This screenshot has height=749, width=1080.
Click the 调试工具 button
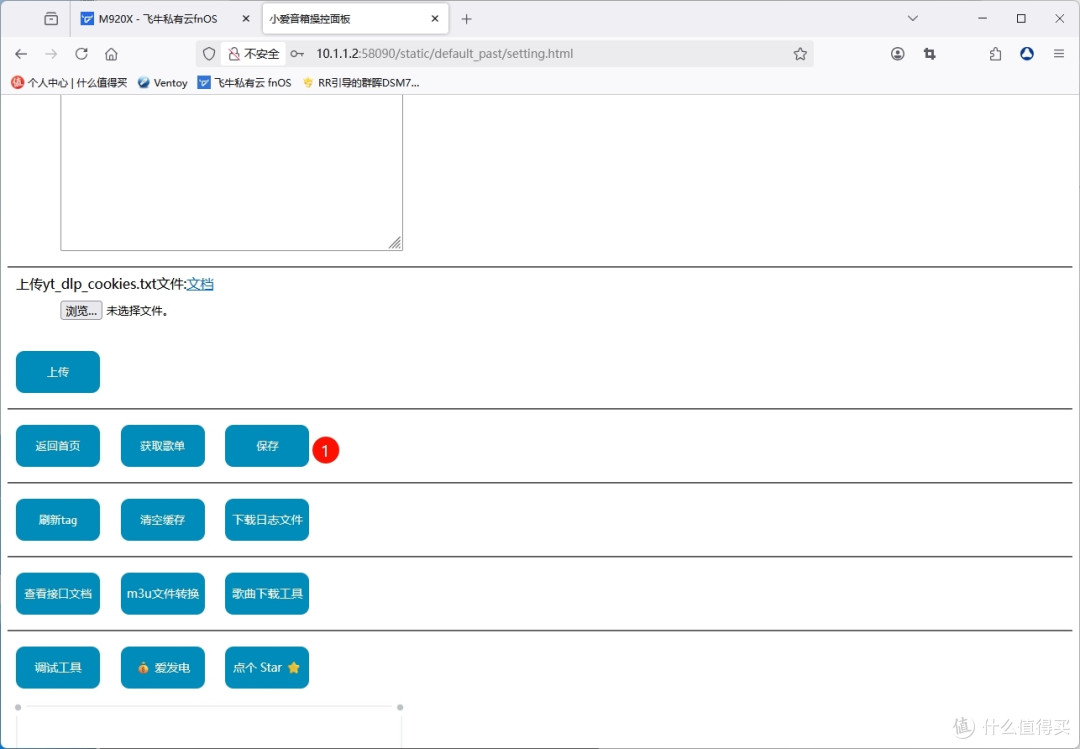58,667
